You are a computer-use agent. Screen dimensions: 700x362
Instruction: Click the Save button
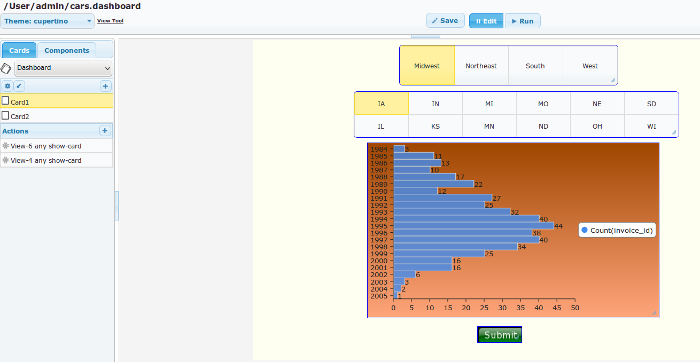445,21
